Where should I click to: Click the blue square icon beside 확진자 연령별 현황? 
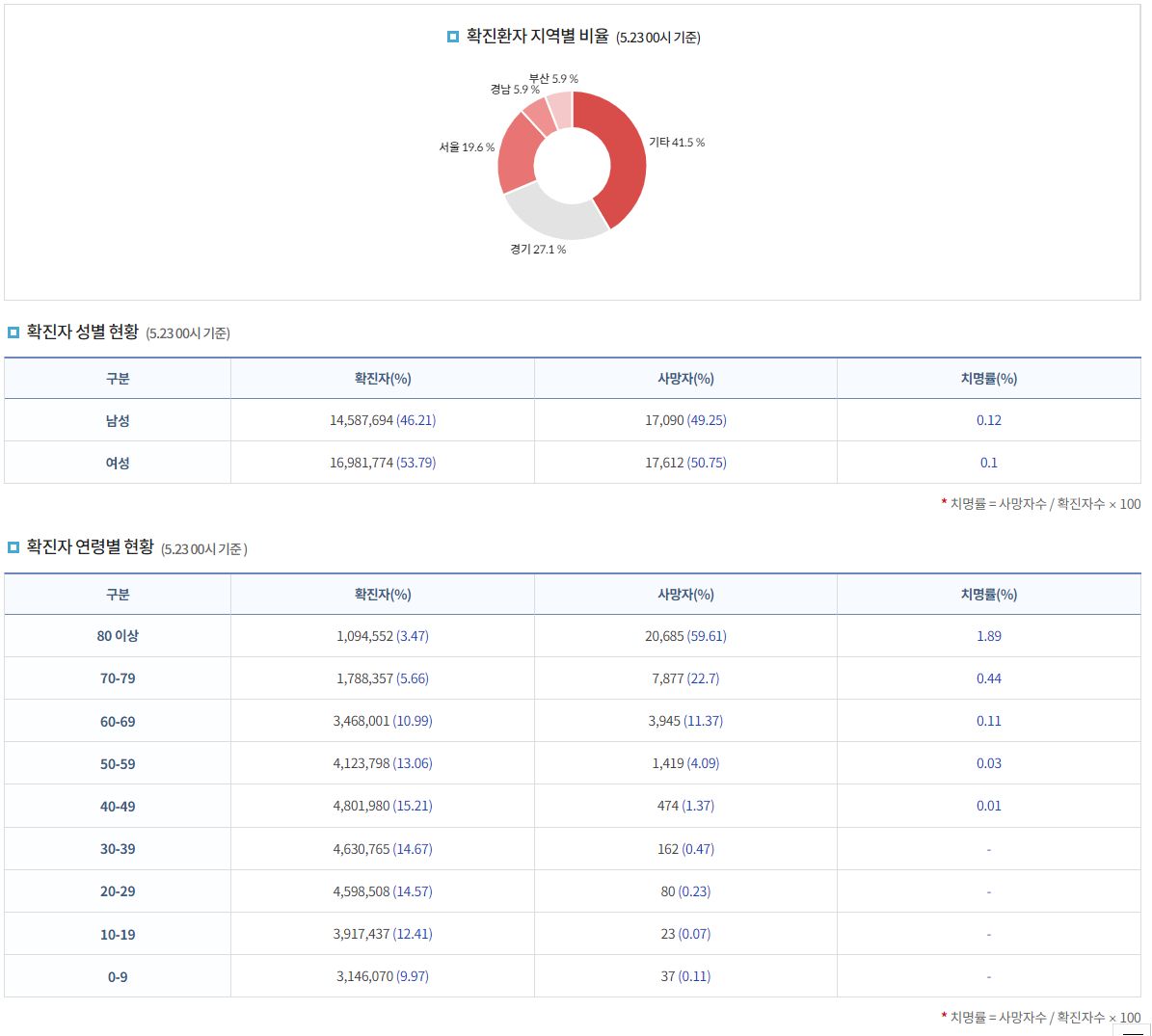pos(13,547)
